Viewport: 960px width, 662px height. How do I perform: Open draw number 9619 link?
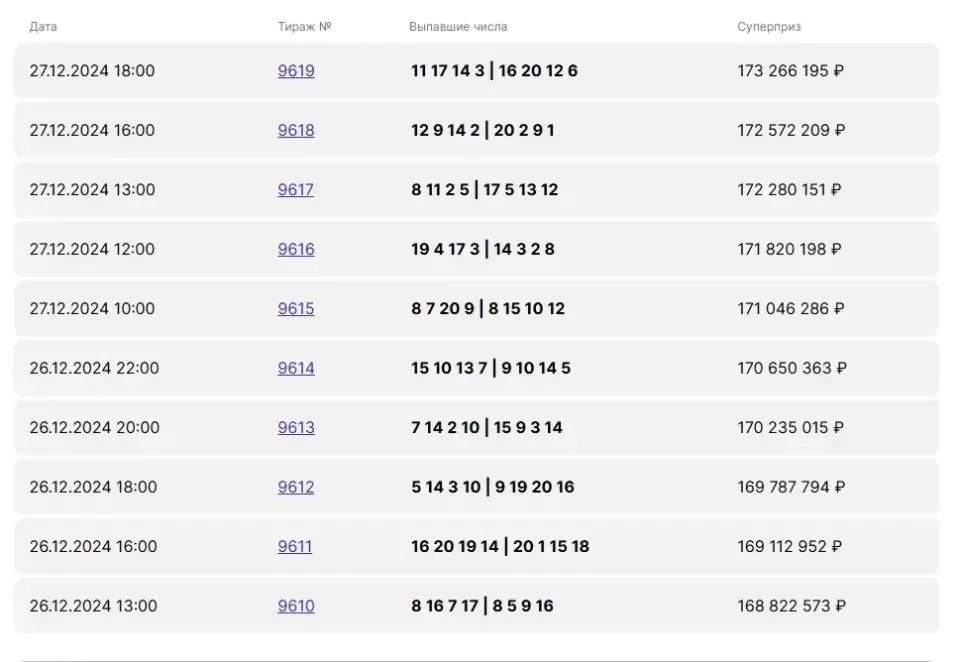296,71
